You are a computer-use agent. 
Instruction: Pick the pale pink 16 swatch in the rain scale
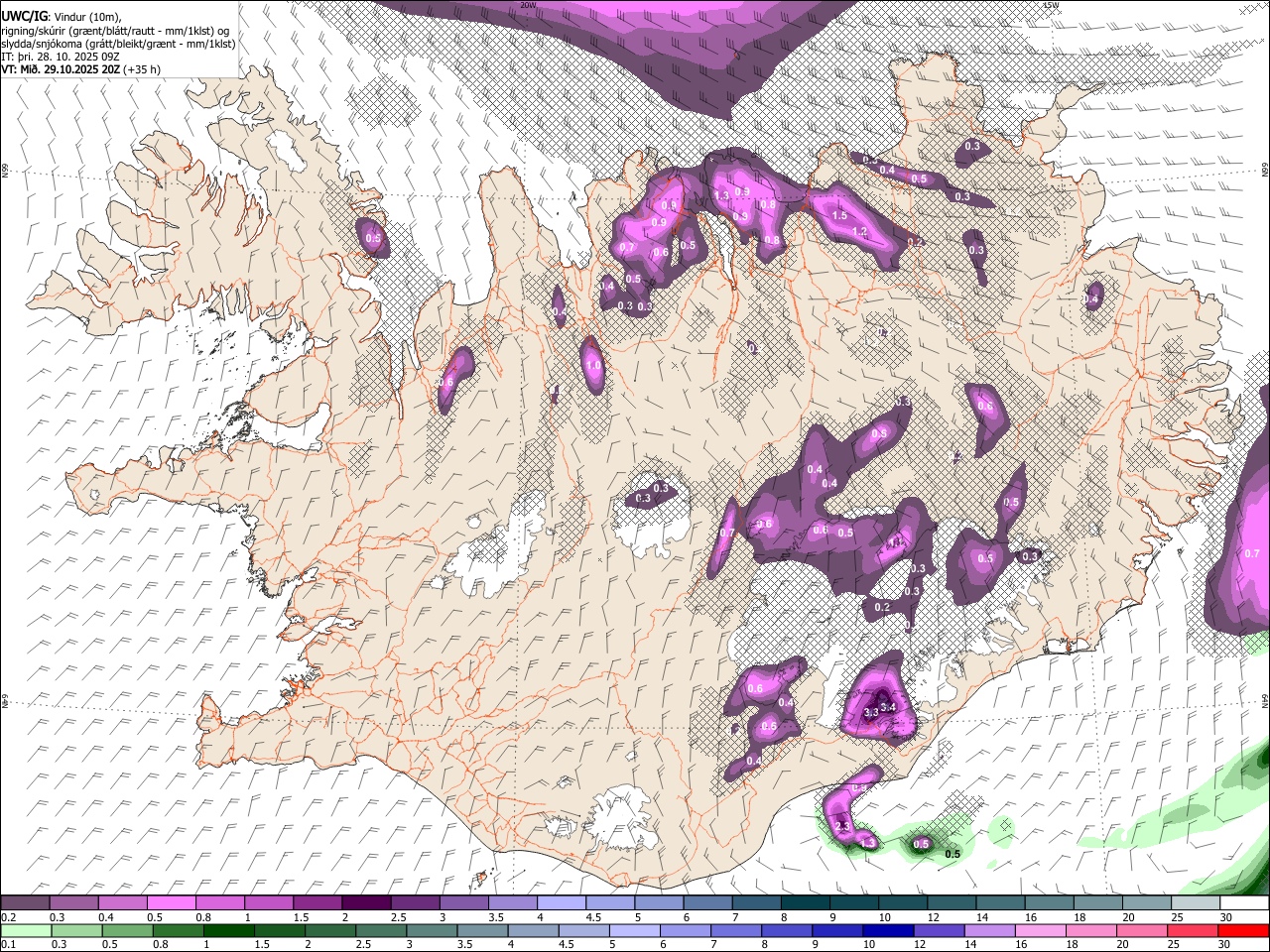(x=1041, y=930)
